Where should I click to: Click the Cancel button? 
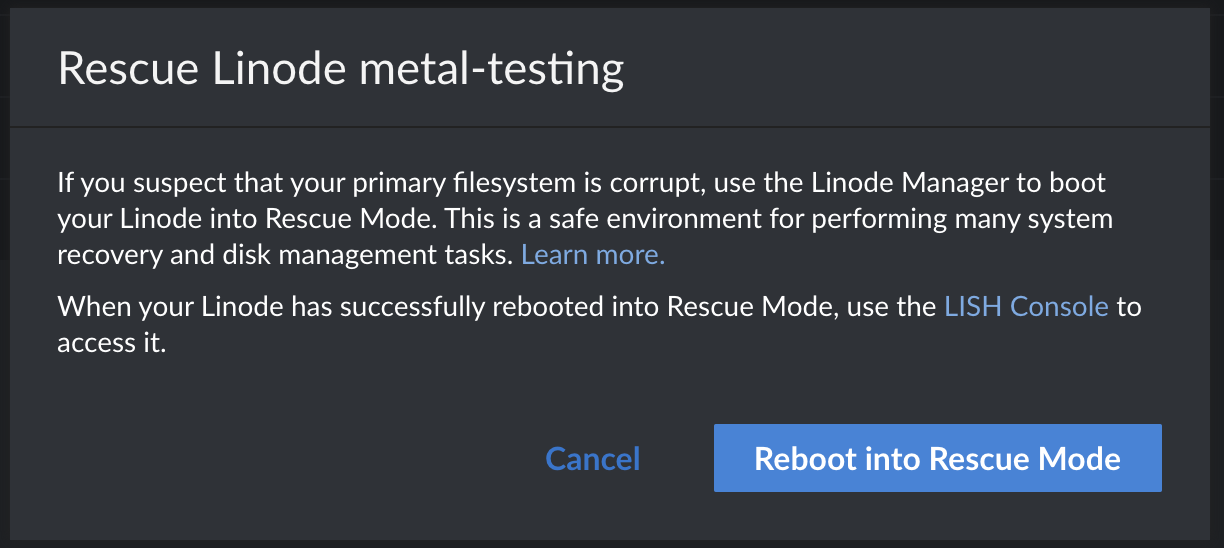592,459
